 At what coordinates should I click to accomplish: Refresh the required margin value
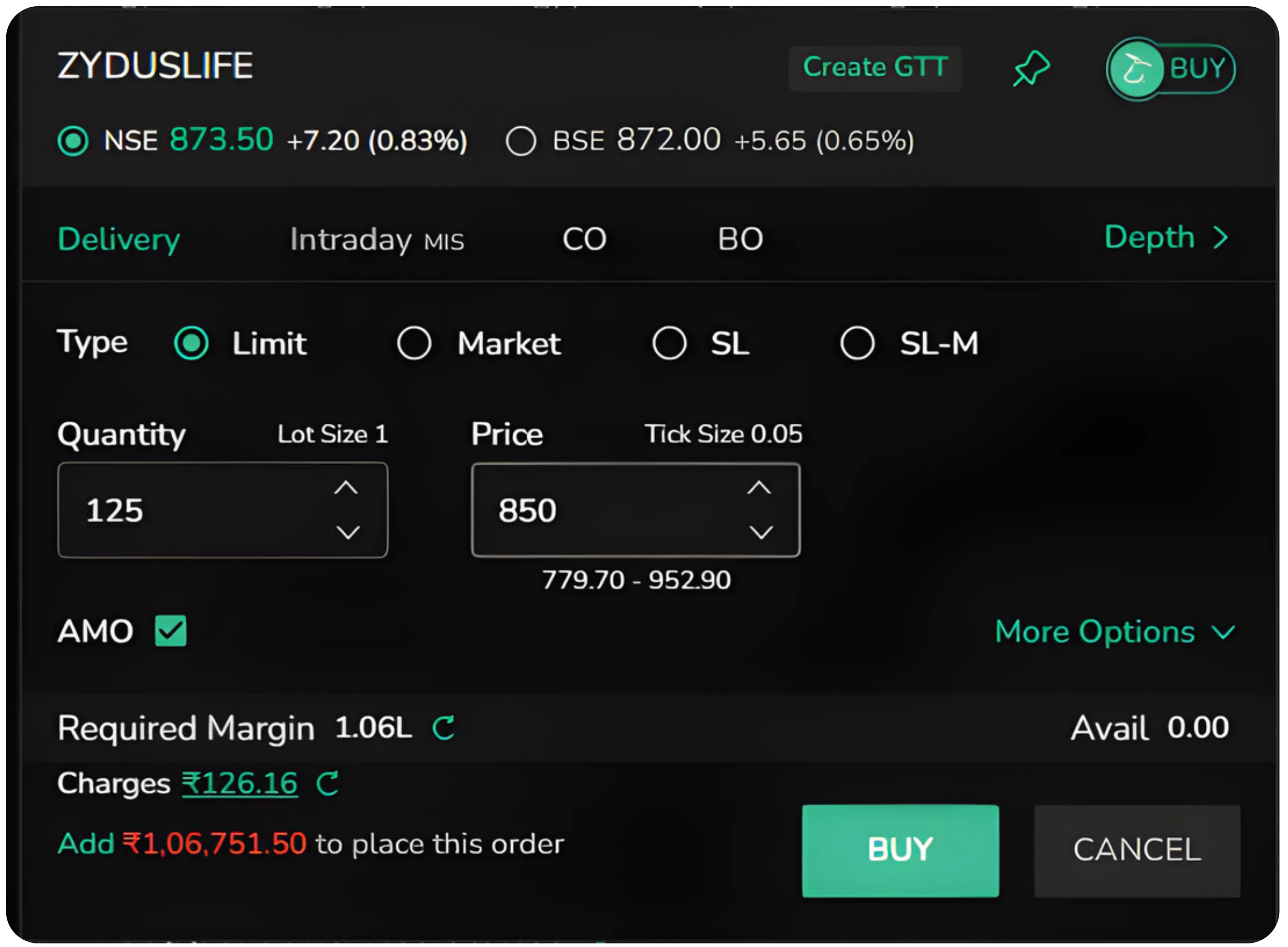(x=444, y=728)
